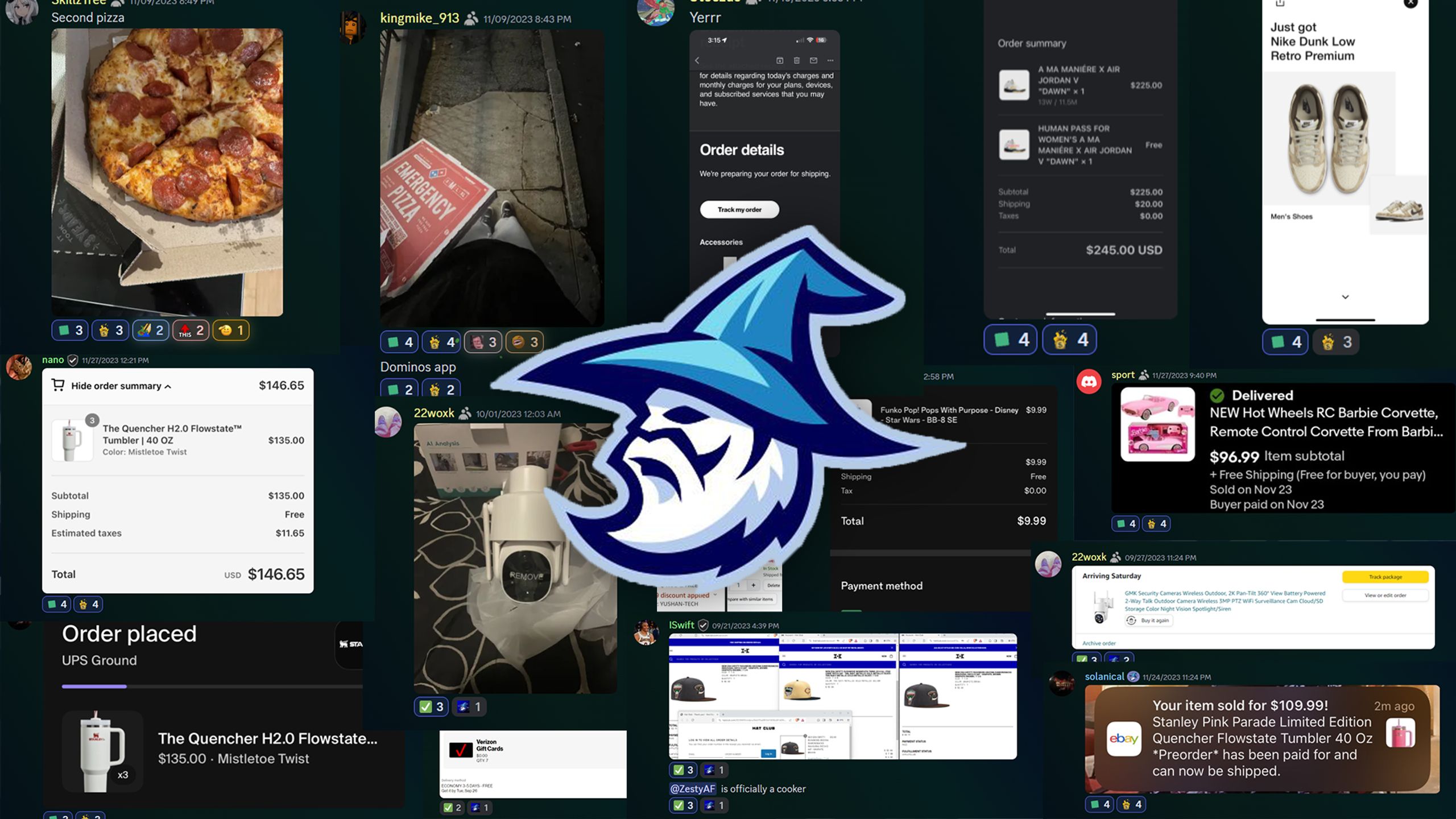This screenshot has width=1456, height=819.
Task: Click the tumbler x3 thumbnail in Order placed
Action: pos(102,751)
